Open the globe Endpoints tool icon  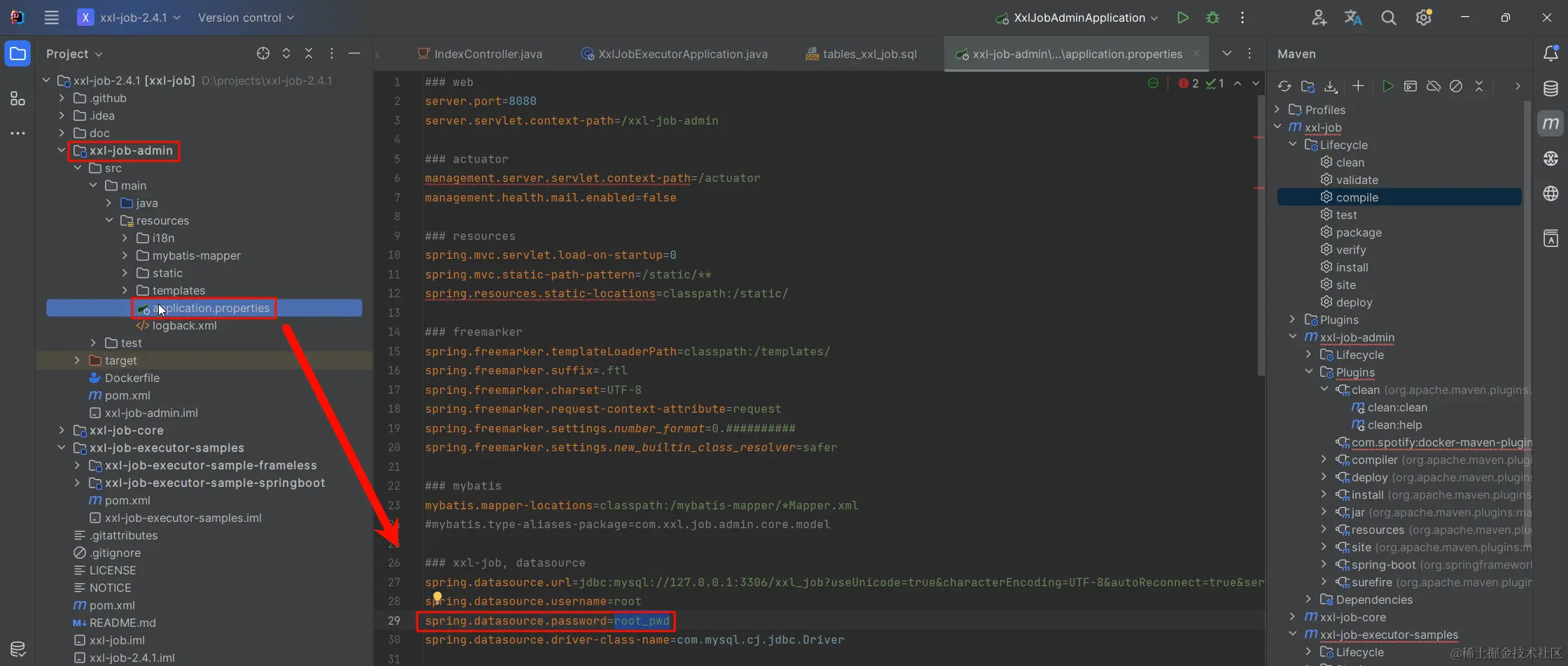point(1551,193)
